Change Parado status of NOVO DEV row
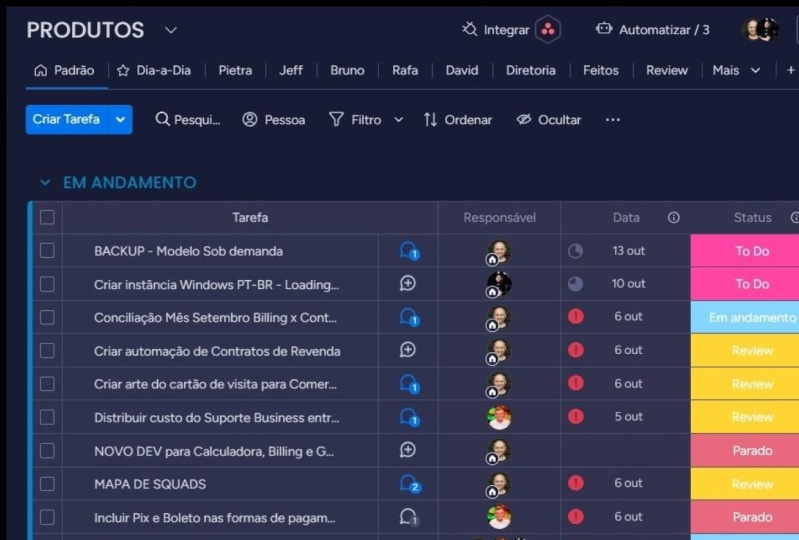 pyautogui.click(x=744, y=451)
